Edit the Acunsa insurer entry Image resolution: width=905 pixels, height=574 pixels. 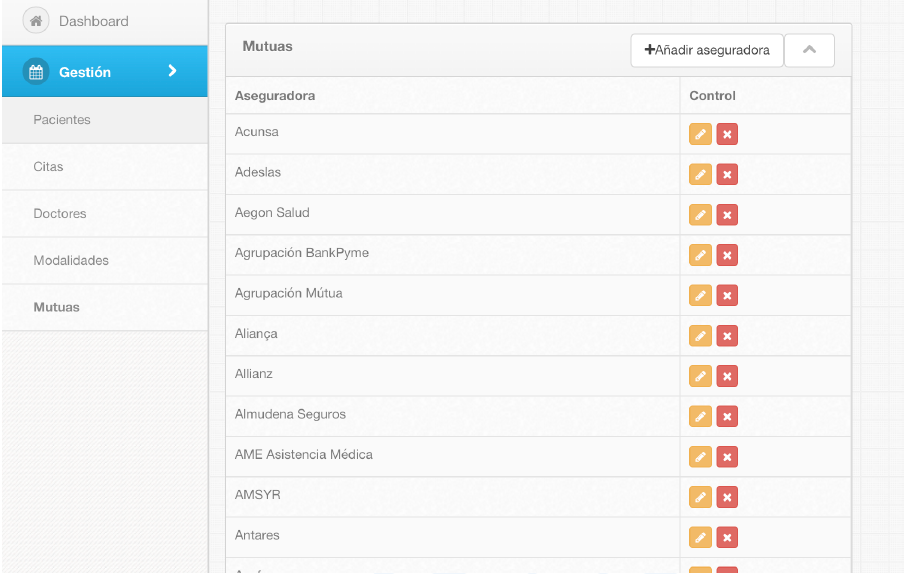coord(700,134)
